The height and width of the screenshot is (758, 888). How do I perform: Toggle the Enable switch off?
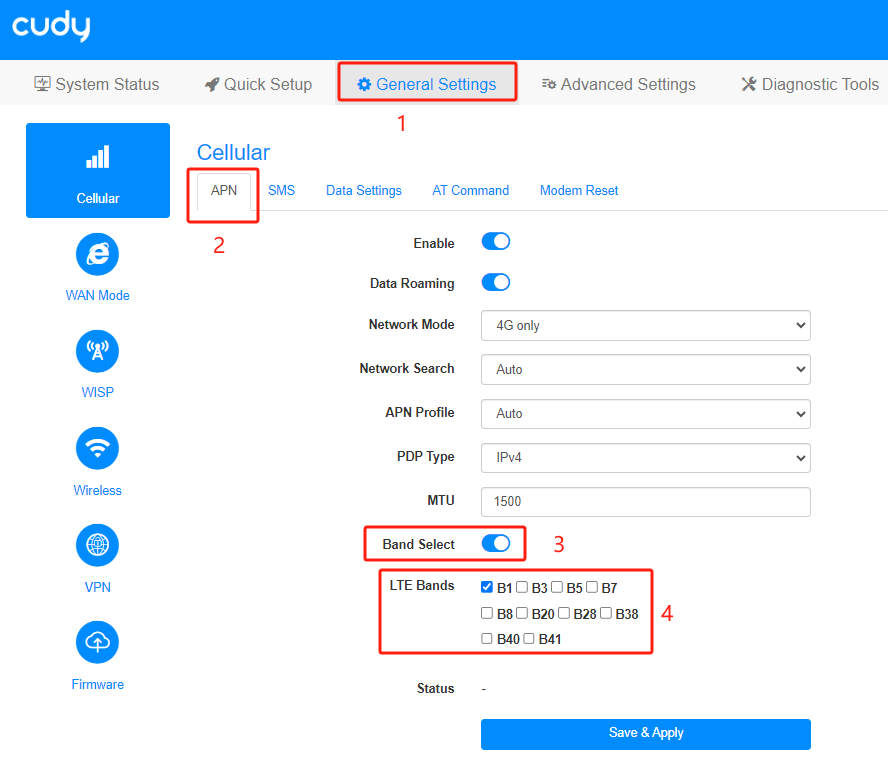pyautogui.click(x=496, y=242)
